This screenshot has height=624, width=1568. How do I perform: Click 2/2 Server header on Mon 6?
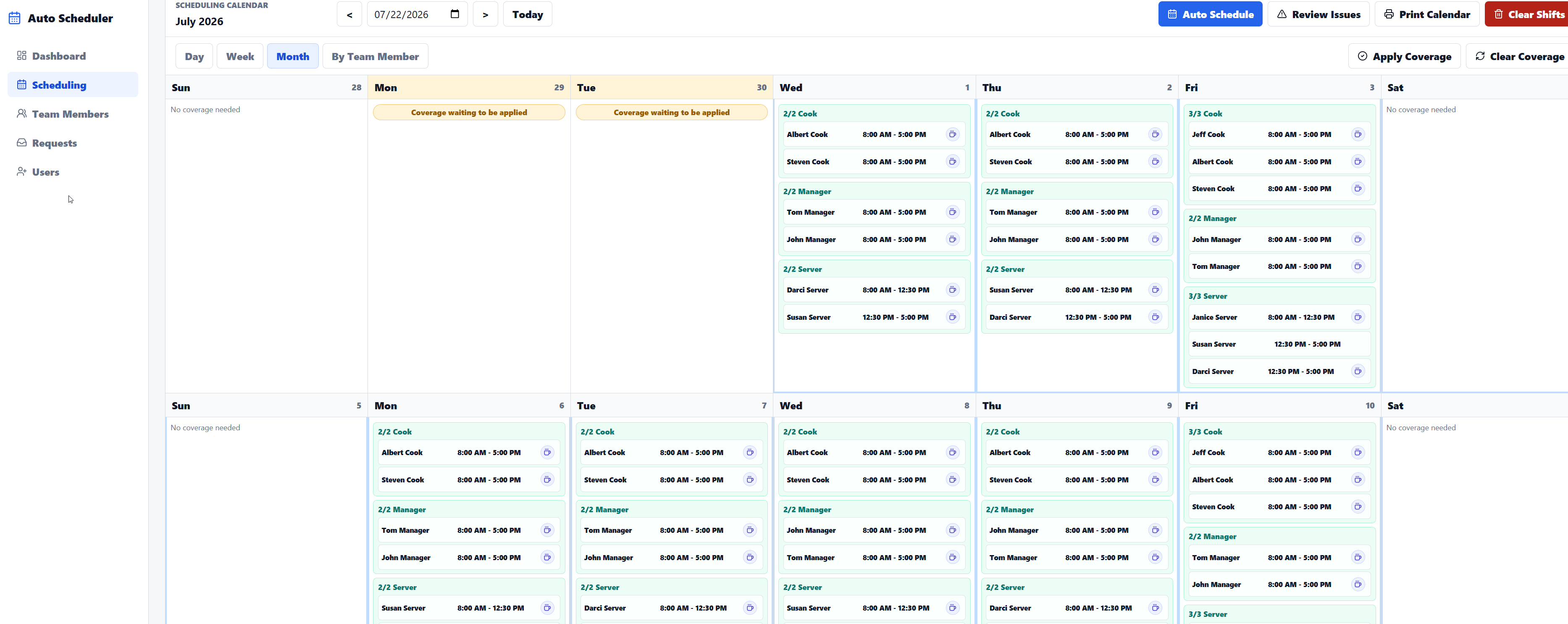click(397, 587)
